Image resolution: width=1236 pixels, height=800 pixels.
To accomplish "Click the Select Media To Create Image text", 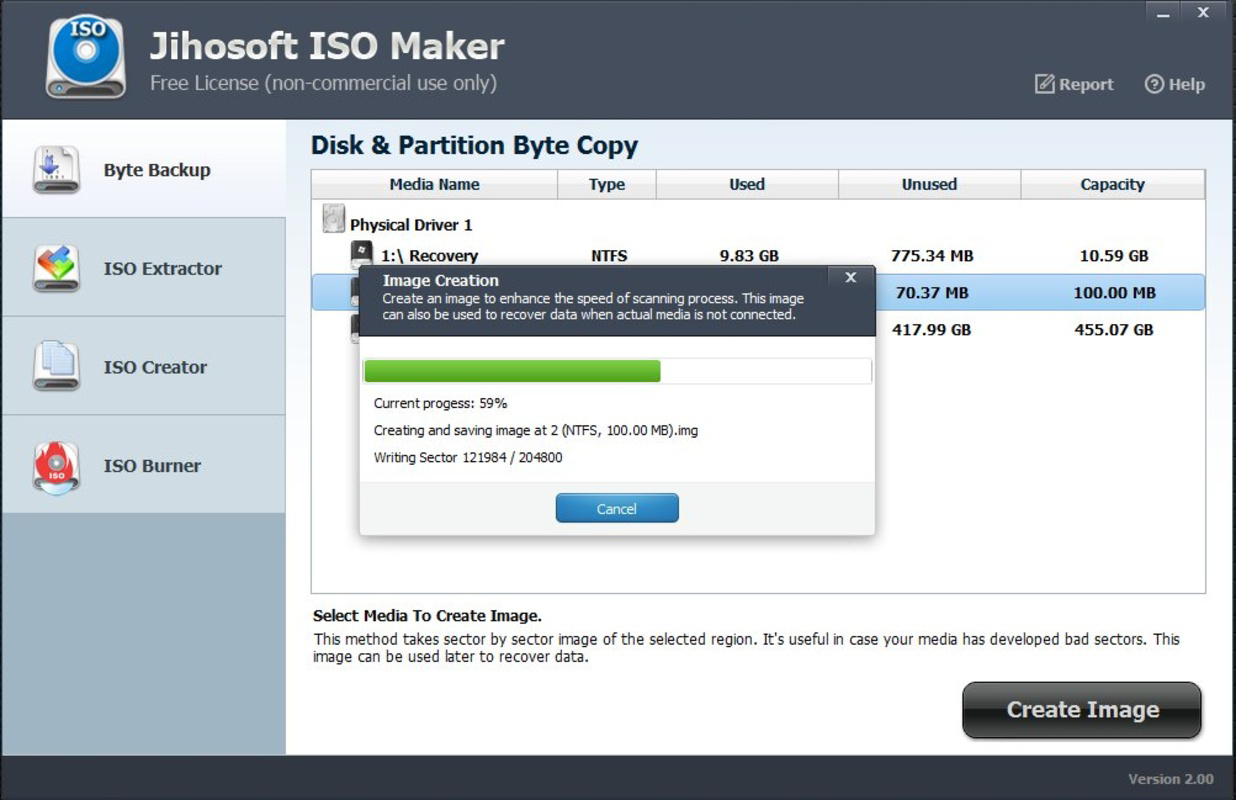I will (x=427, y=616).
